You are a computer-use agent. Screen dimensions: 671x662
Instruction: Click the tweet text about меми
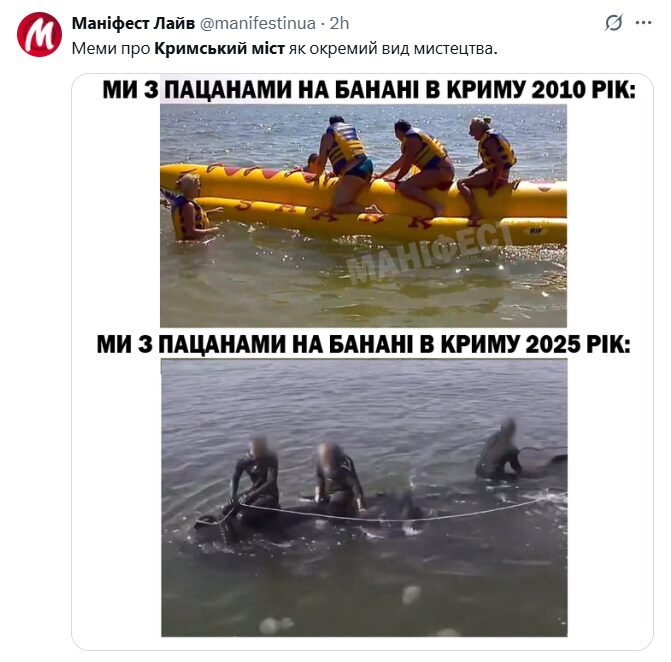pyautogui.click(x=284, y=49)
